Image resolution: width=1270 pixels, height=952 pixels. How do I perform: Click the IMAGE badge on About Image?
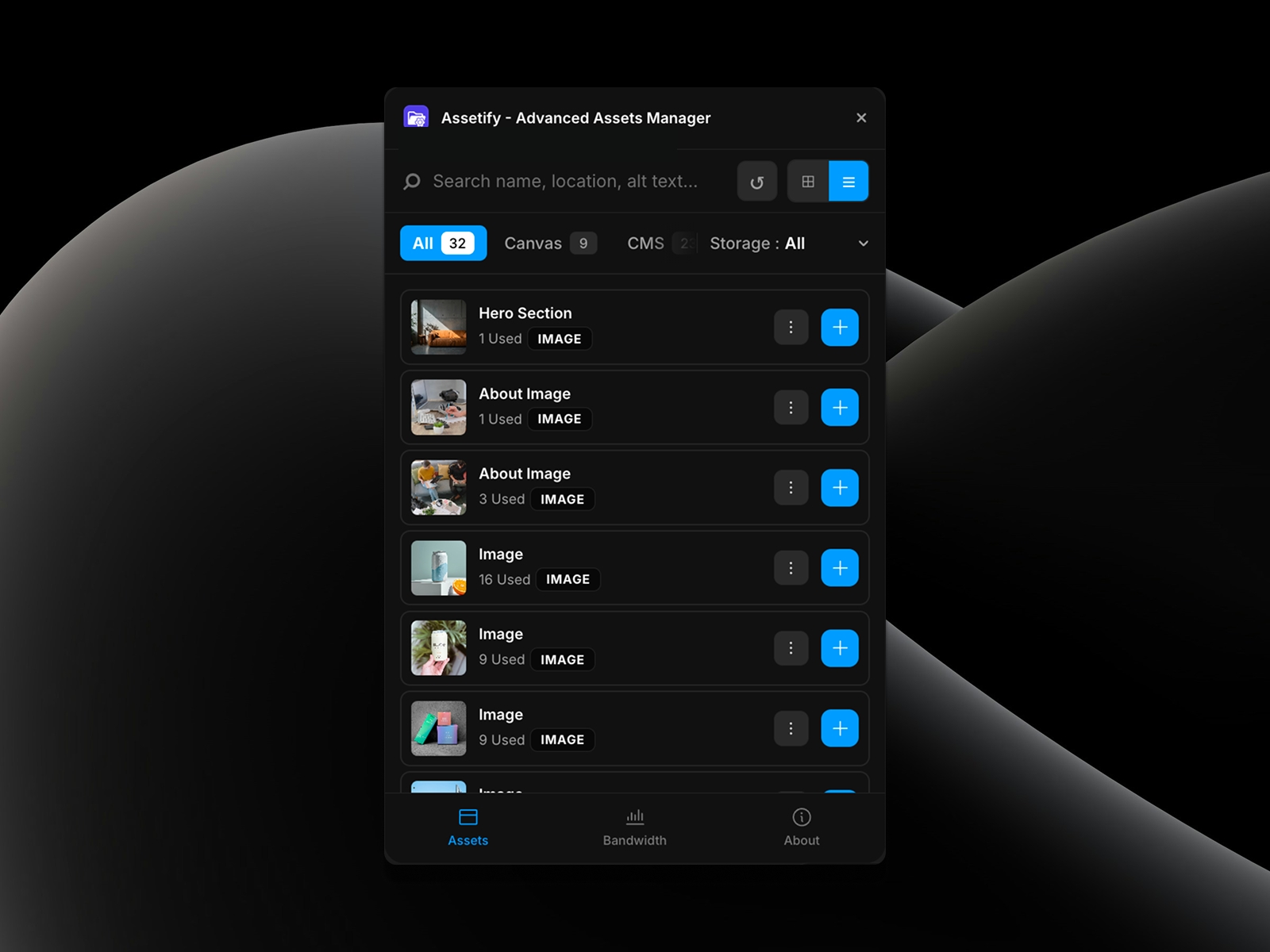(x=560, y=419)
